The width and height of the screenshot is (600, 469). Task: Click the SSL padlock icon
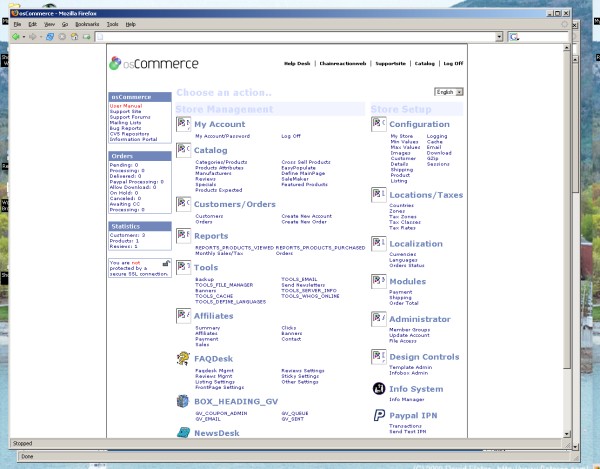[x=166, y=263]
